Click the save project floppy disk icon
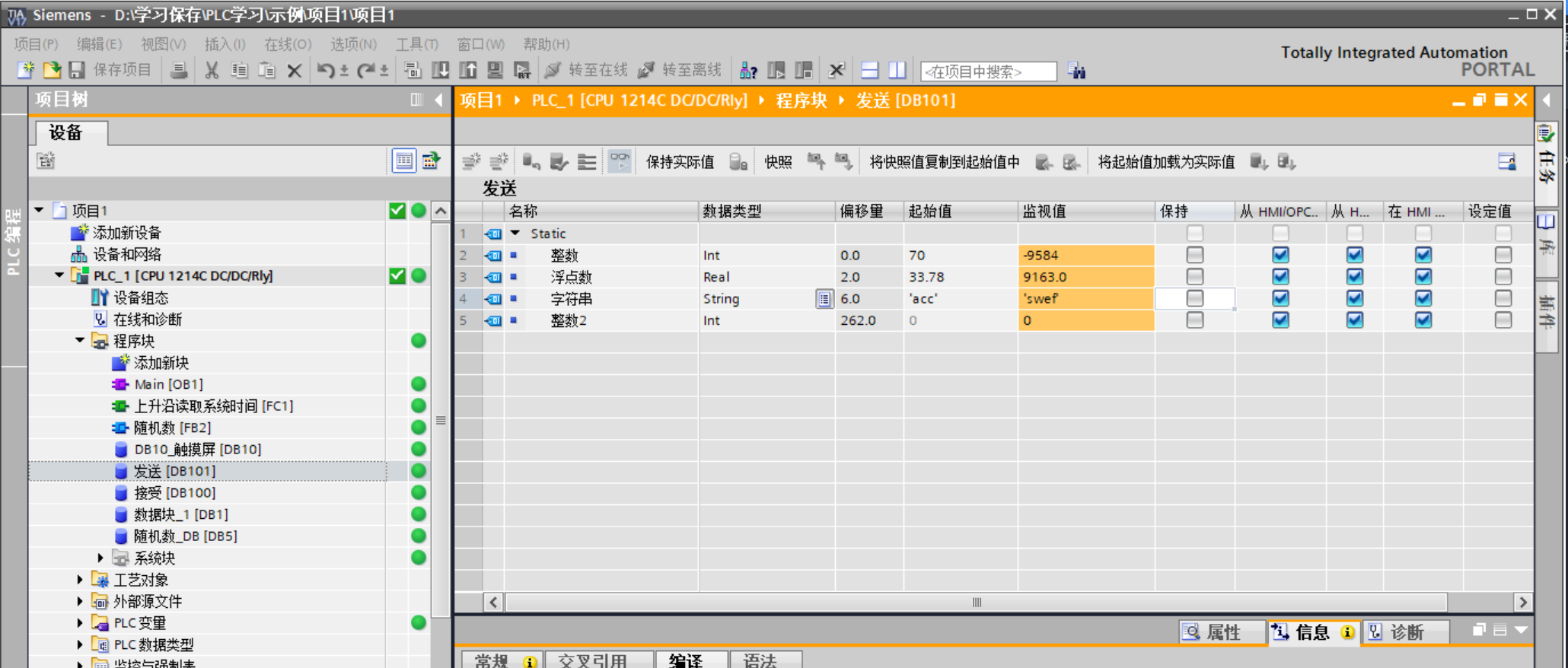This screenshot has width=1568, height=668. tap(77, 70)
